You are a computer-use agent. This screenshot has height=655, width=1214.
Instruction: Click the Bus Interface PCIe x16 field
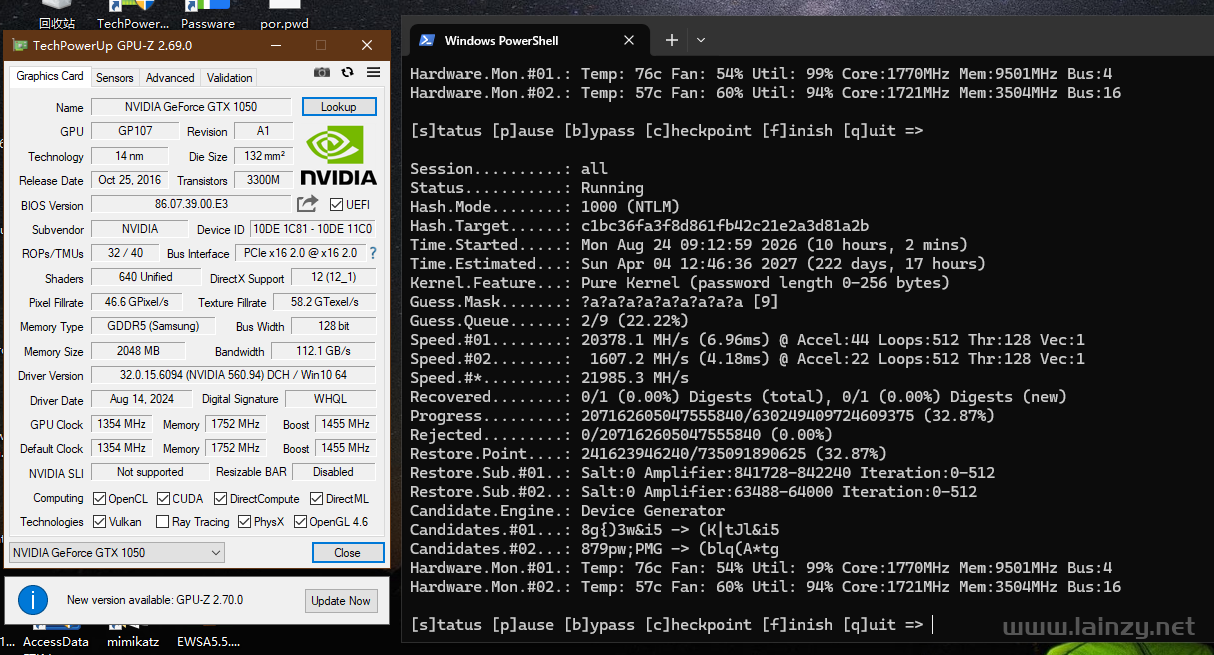point(299,253)
